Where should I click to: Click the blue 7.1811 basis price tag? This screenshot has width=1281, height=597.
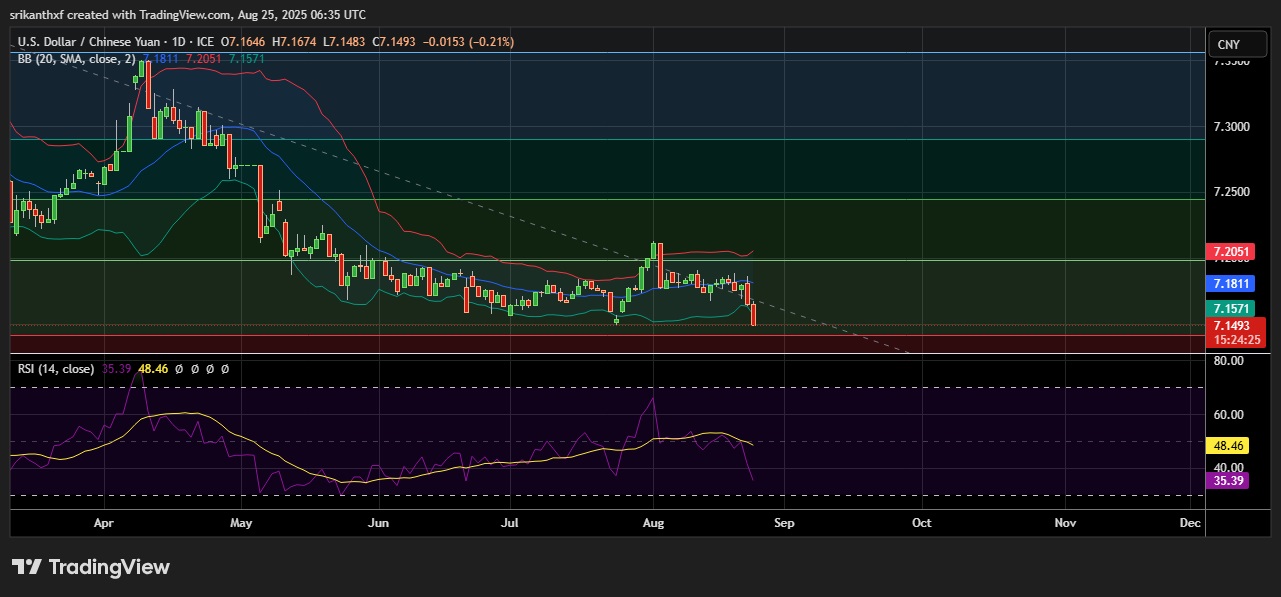click(1237, 284)
